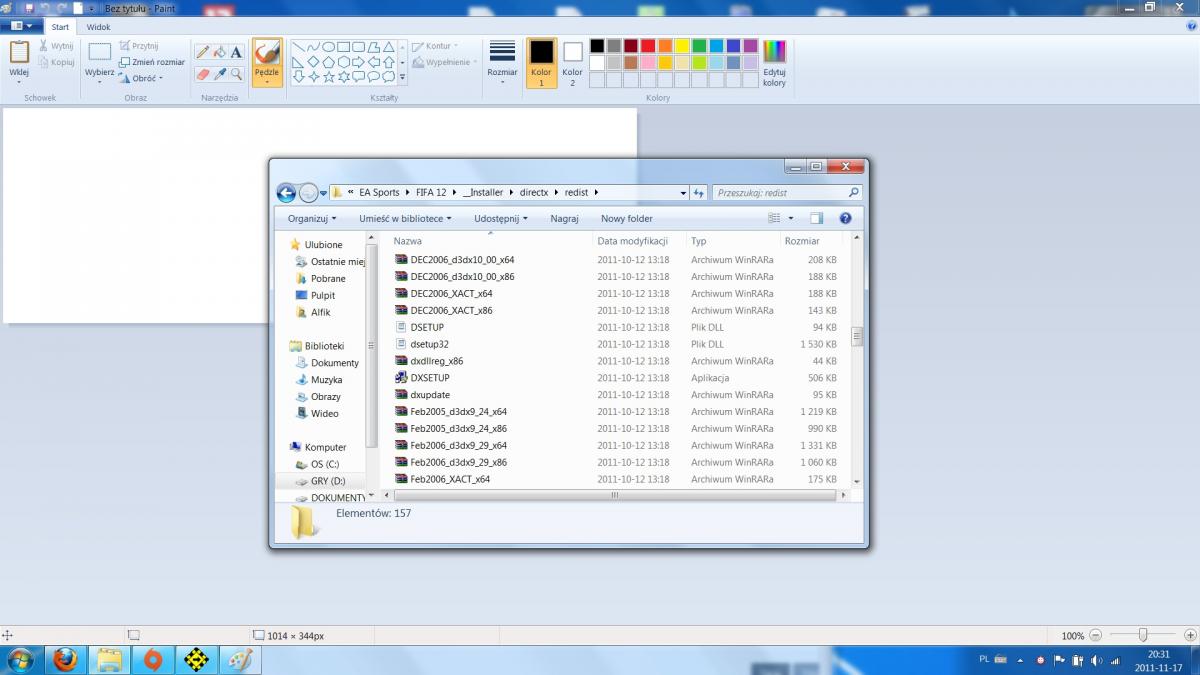
Task: Pick the red color swatch in Paint palette
Action: (x=647, y=46)
